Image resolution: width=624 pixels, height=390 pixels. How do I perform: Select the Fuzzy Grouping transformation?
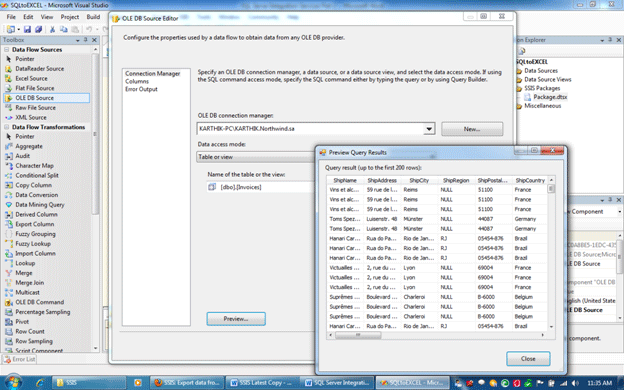pyautogui.click(x=35, y=234)
